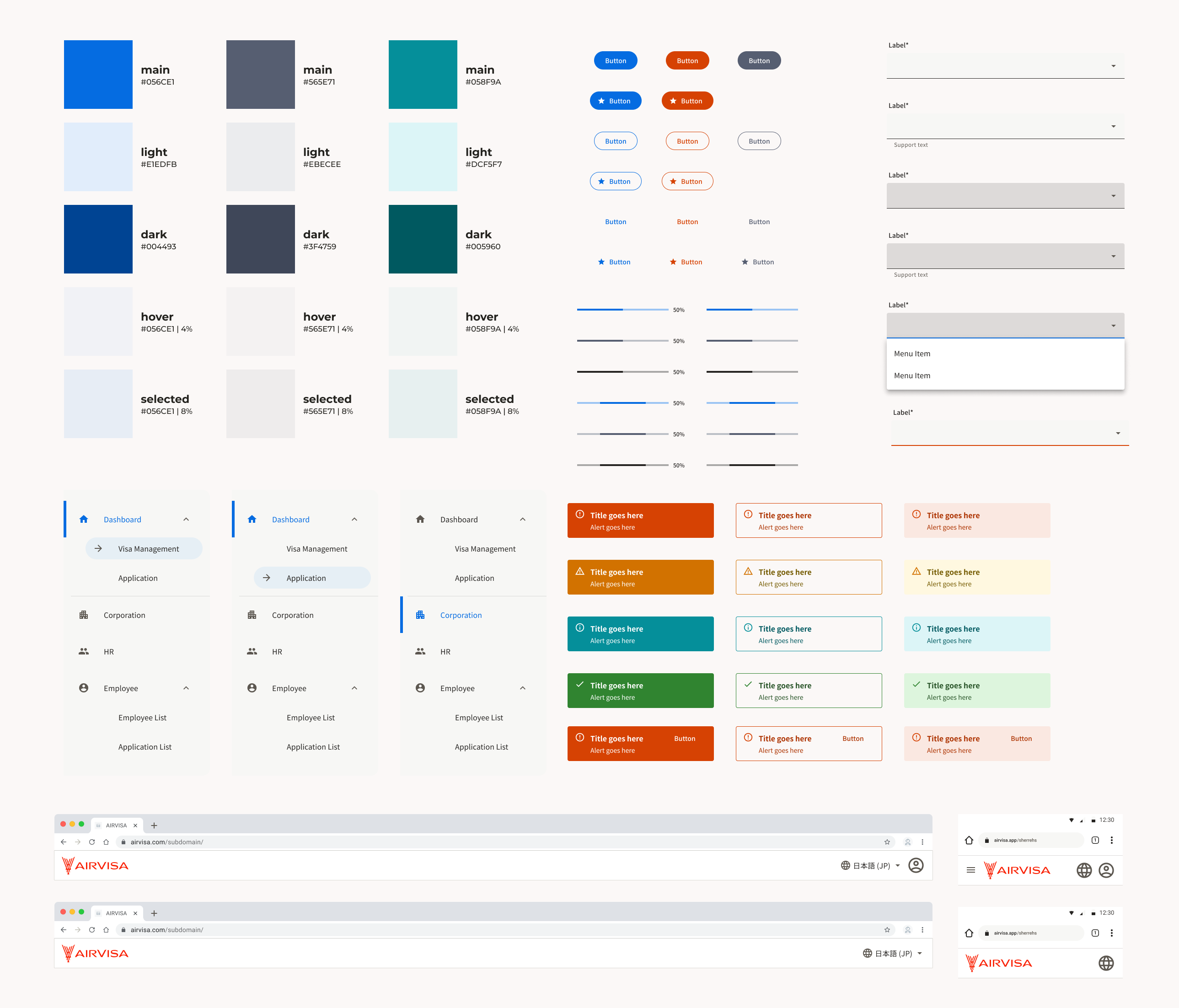Click the arrow icon beside Visa Management
This screenshot has width=1179, height=1008.
pos(99,548)
